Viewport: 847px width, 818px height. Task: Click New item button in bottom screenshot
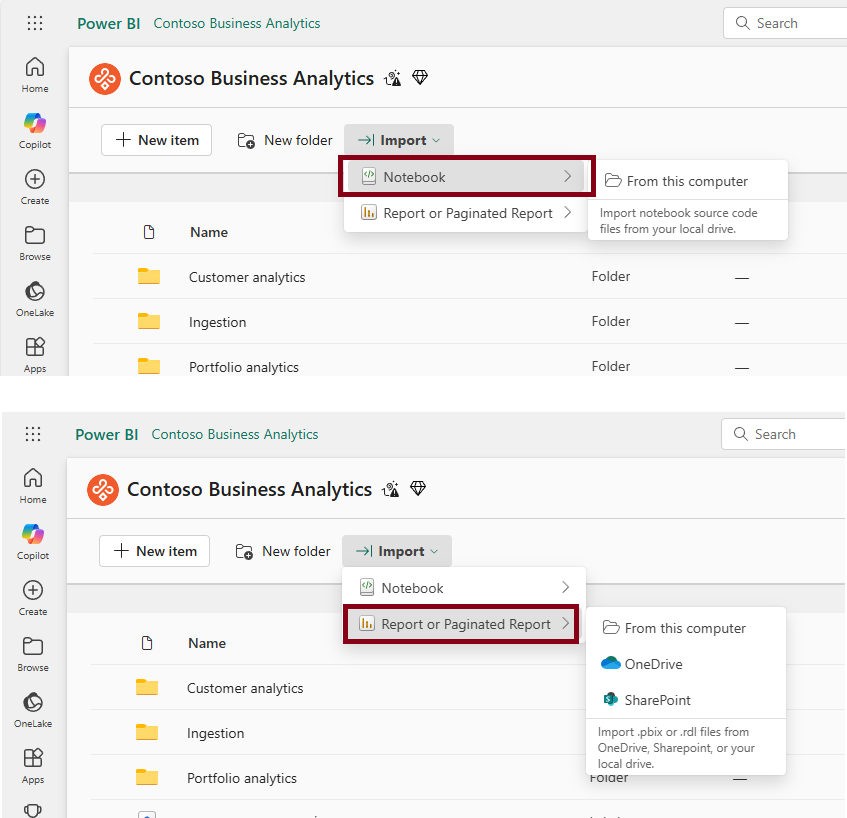[x=154, y=551]
